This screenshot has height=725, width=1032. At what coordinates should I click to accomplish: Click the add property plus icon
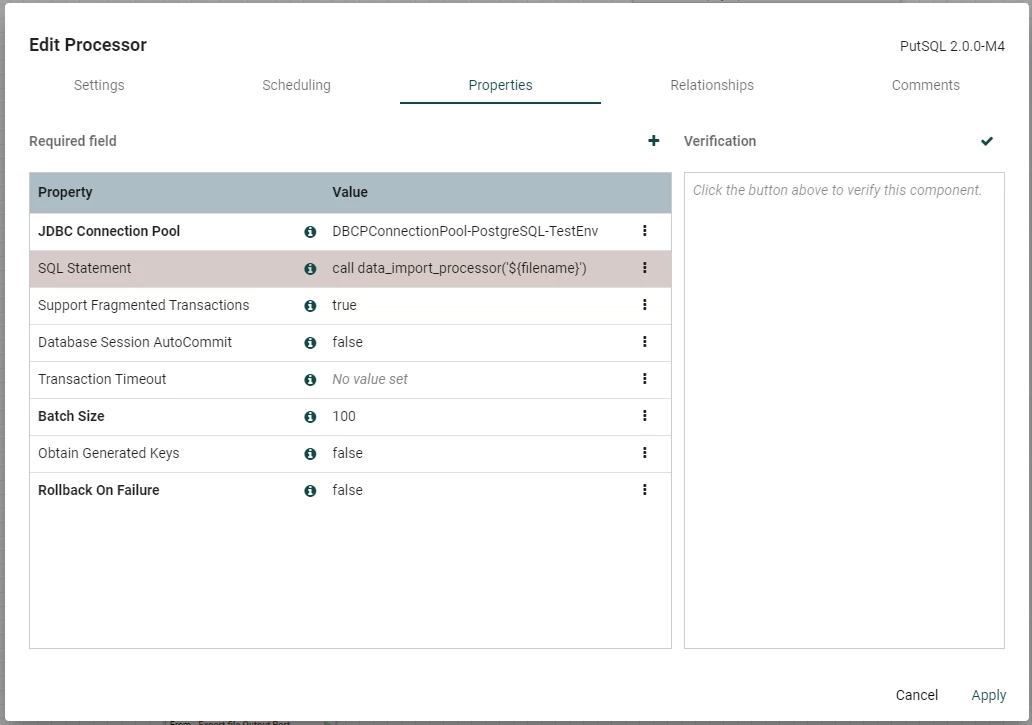654,141
